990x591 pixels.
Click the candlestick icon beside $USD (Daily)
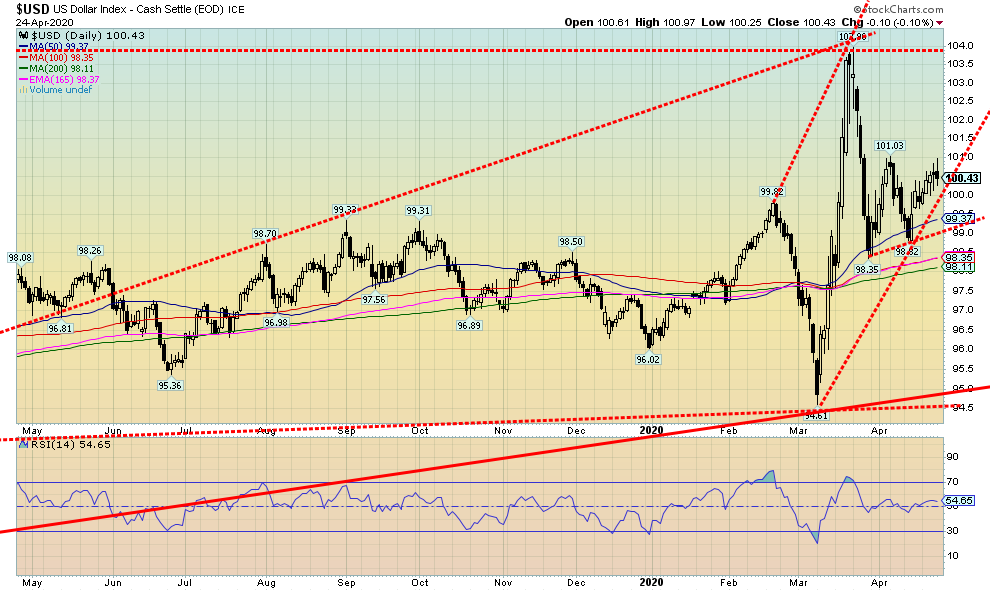[x=22, y=35]
